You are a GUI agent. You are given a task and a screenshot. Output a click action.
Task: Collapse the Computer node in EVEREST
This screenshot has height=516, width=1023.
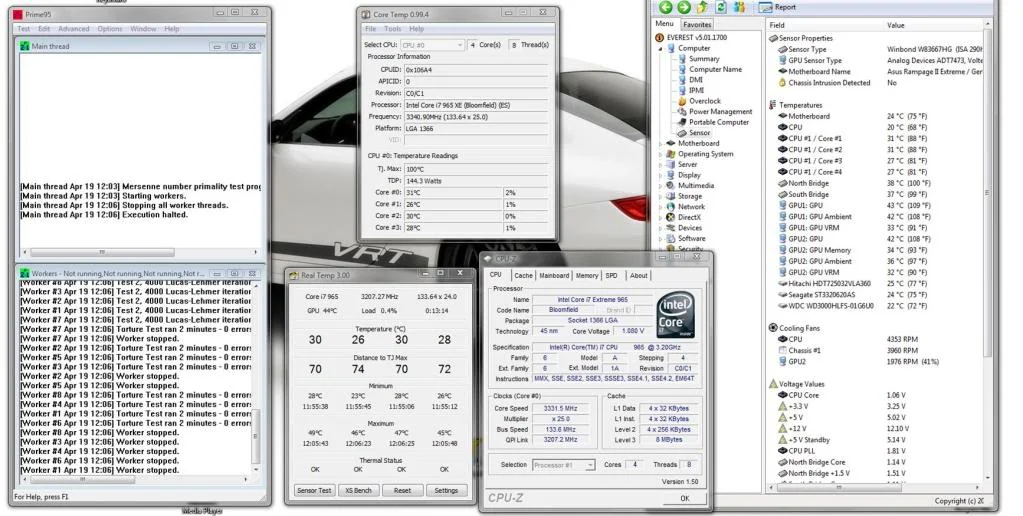pyautogui.click(x=660, y=48)
